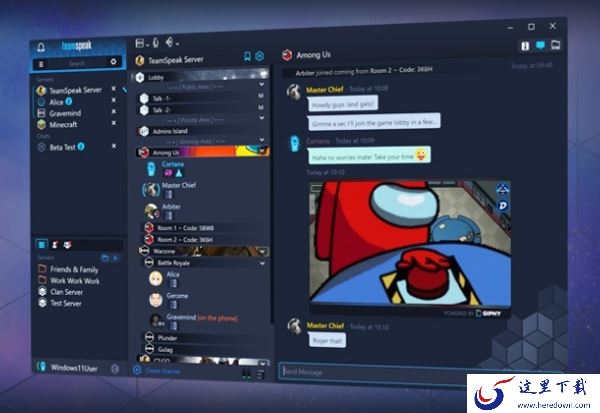Mute the microphone in toolbar
This screenshot has height=413, width=600.
(156, 42)
